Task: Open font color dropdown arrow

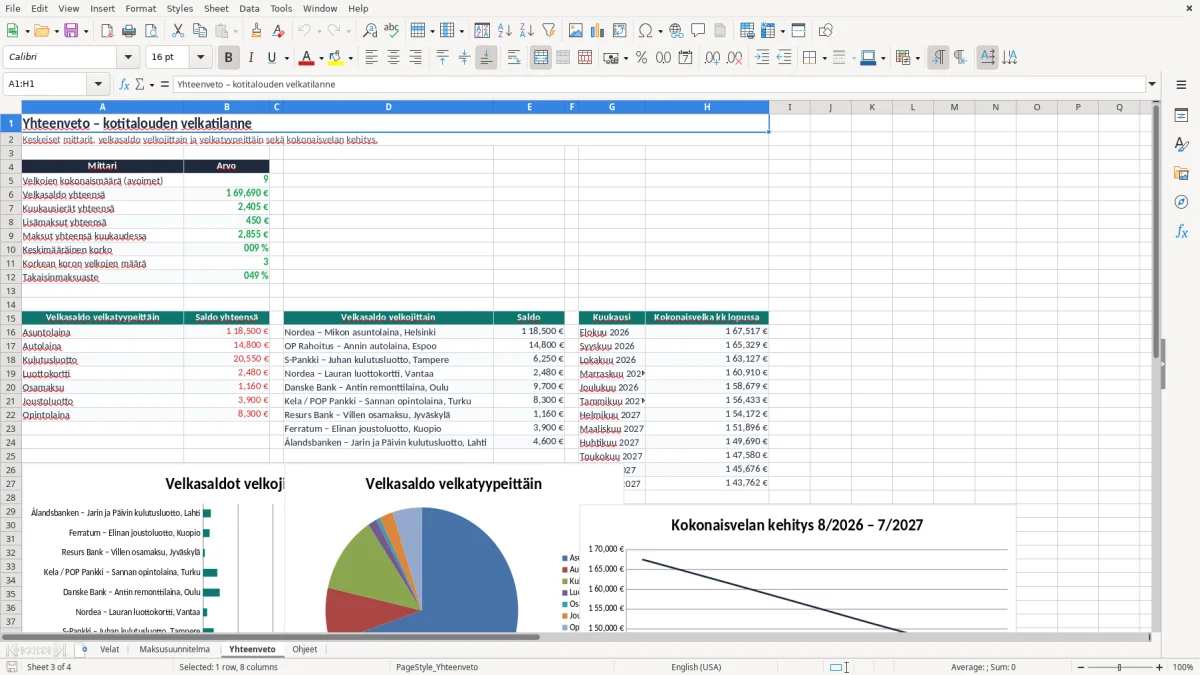Action: point(321,58)
